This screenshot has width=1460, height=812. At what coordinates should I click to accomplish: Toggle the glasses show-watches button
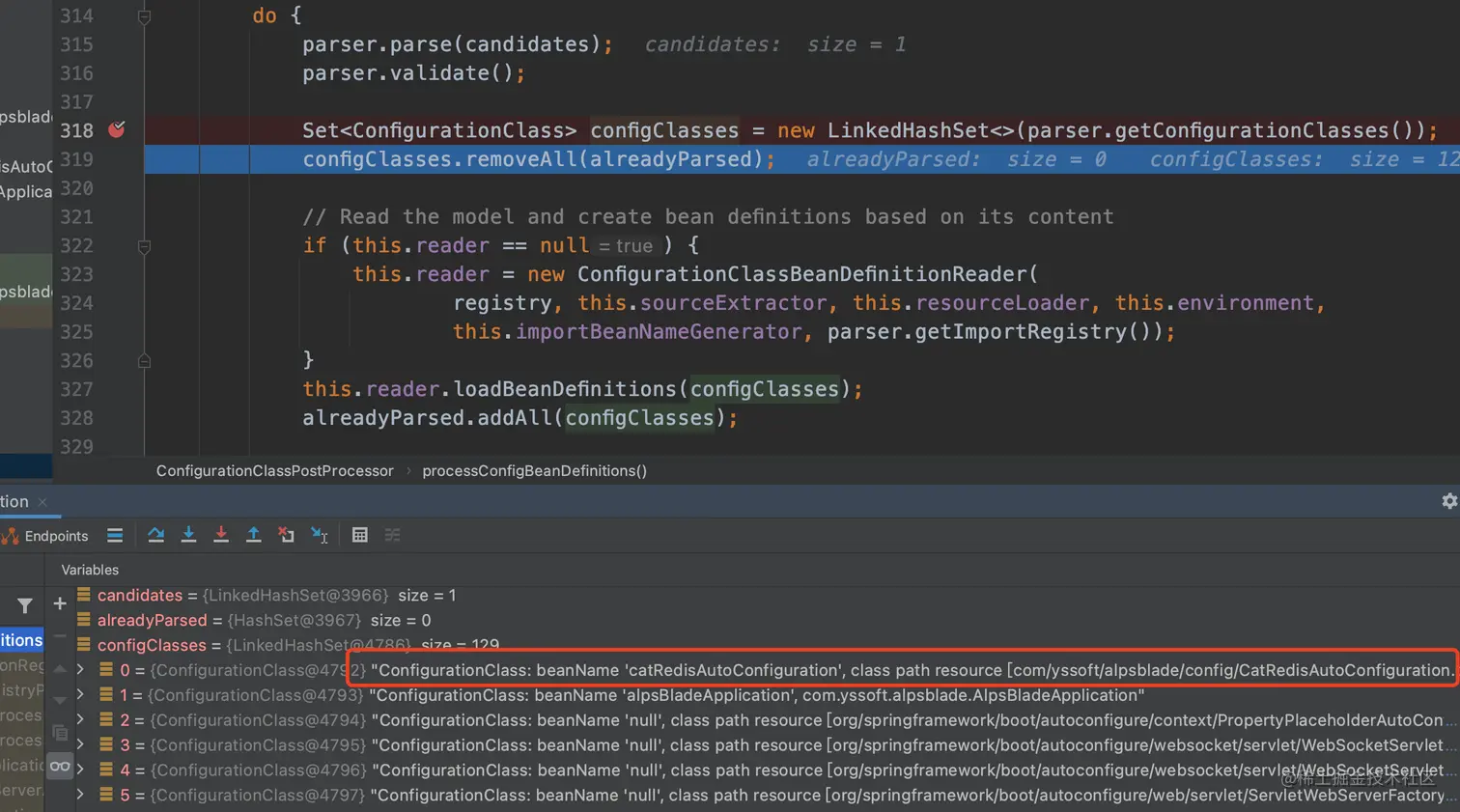[60, 766]
